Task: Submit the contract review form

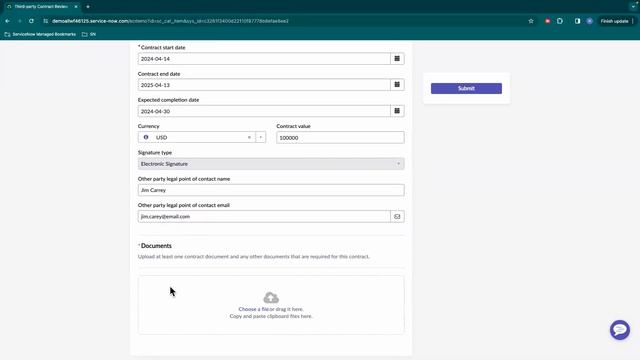Action: coord(466,88)
